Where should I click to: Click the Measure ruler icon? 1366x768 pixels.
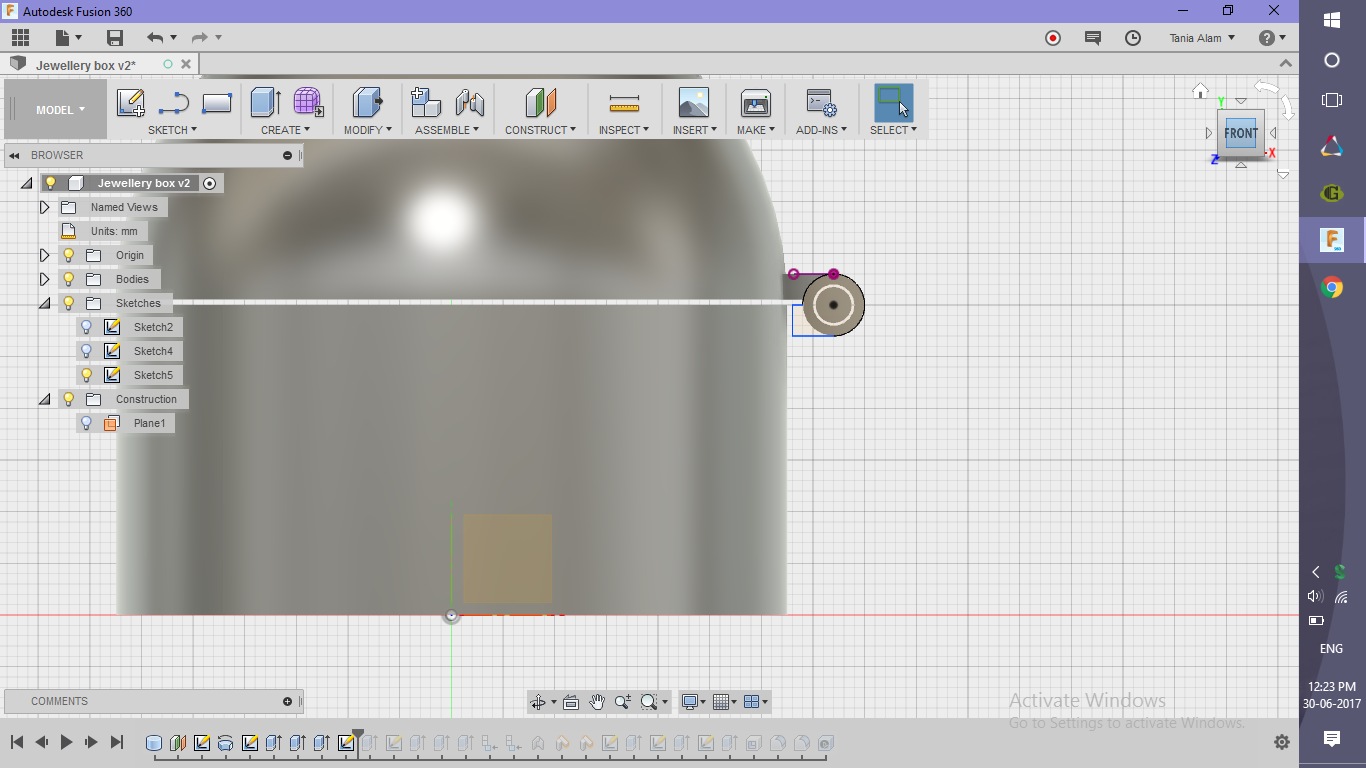click(x=624, y=103)
